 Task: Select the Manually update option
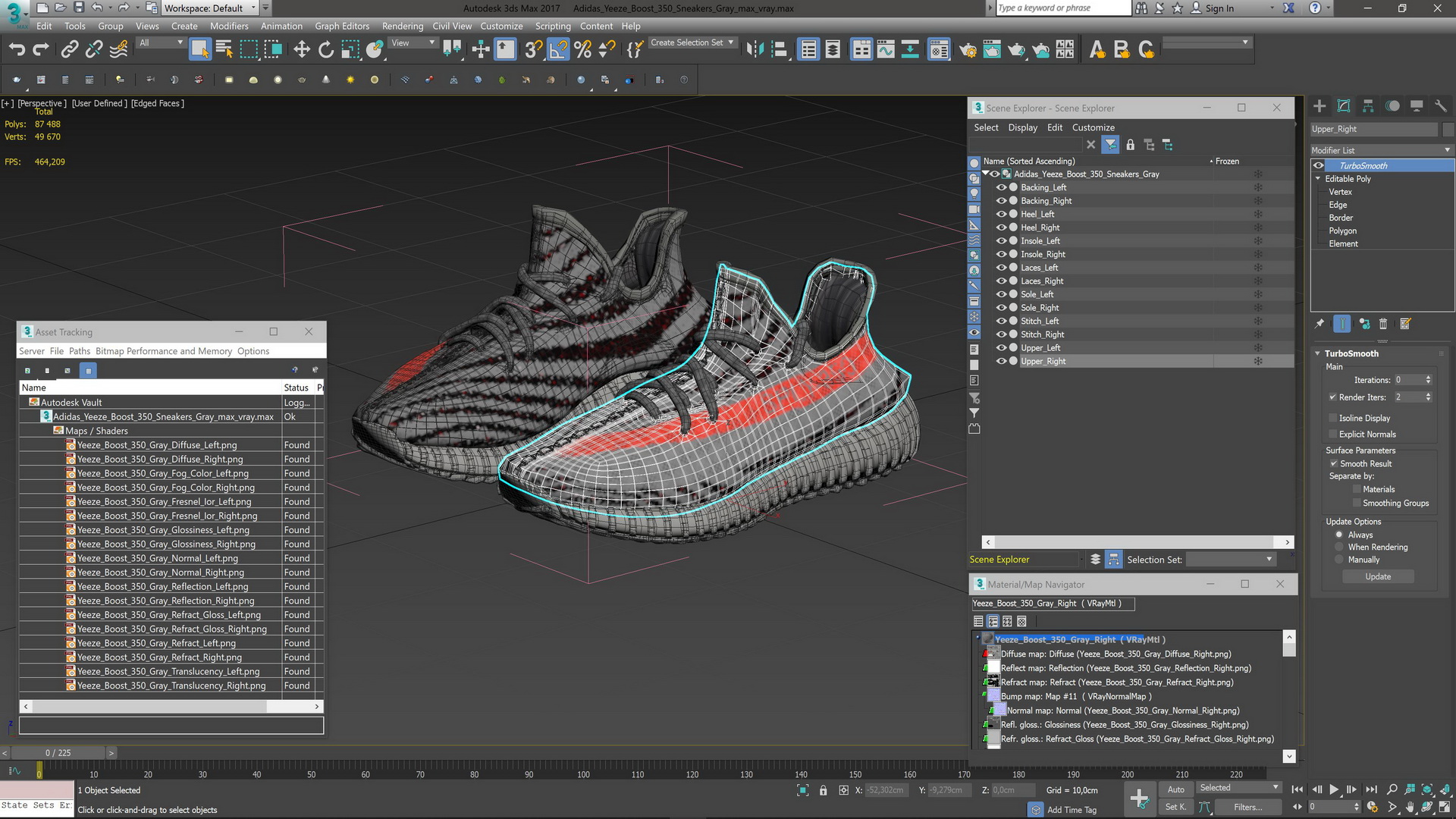[x=1339, y=560]
